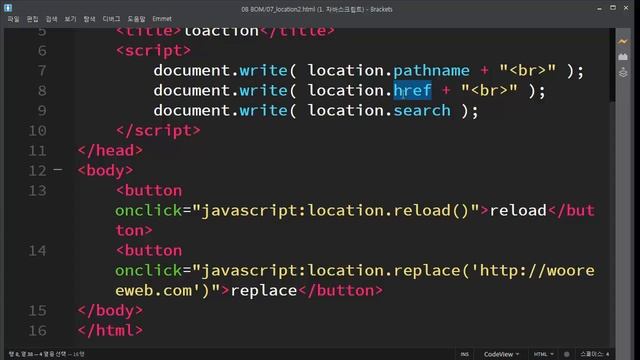Click the "<br>" string on line 7
This screenshot has height=360, width=640.
(527, 71)
